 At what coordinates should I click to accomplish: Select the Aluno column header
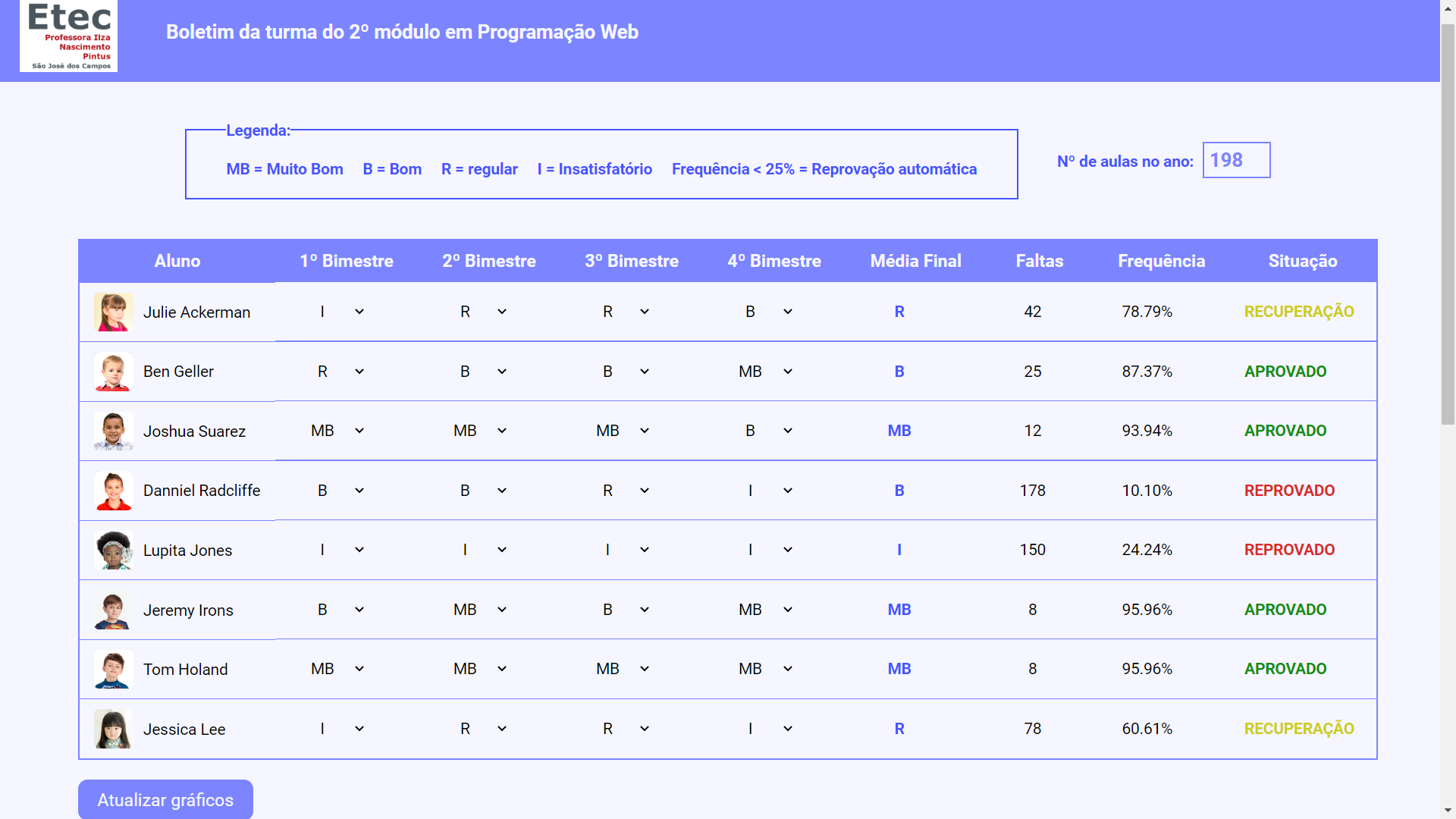(x=177, y=261)
